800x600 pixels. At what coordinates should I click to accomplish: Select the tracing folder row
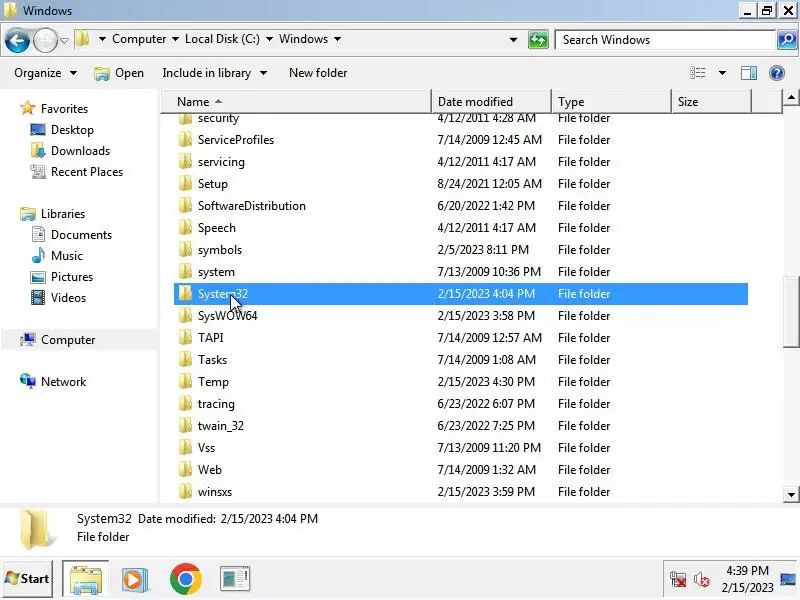[461, 404]
